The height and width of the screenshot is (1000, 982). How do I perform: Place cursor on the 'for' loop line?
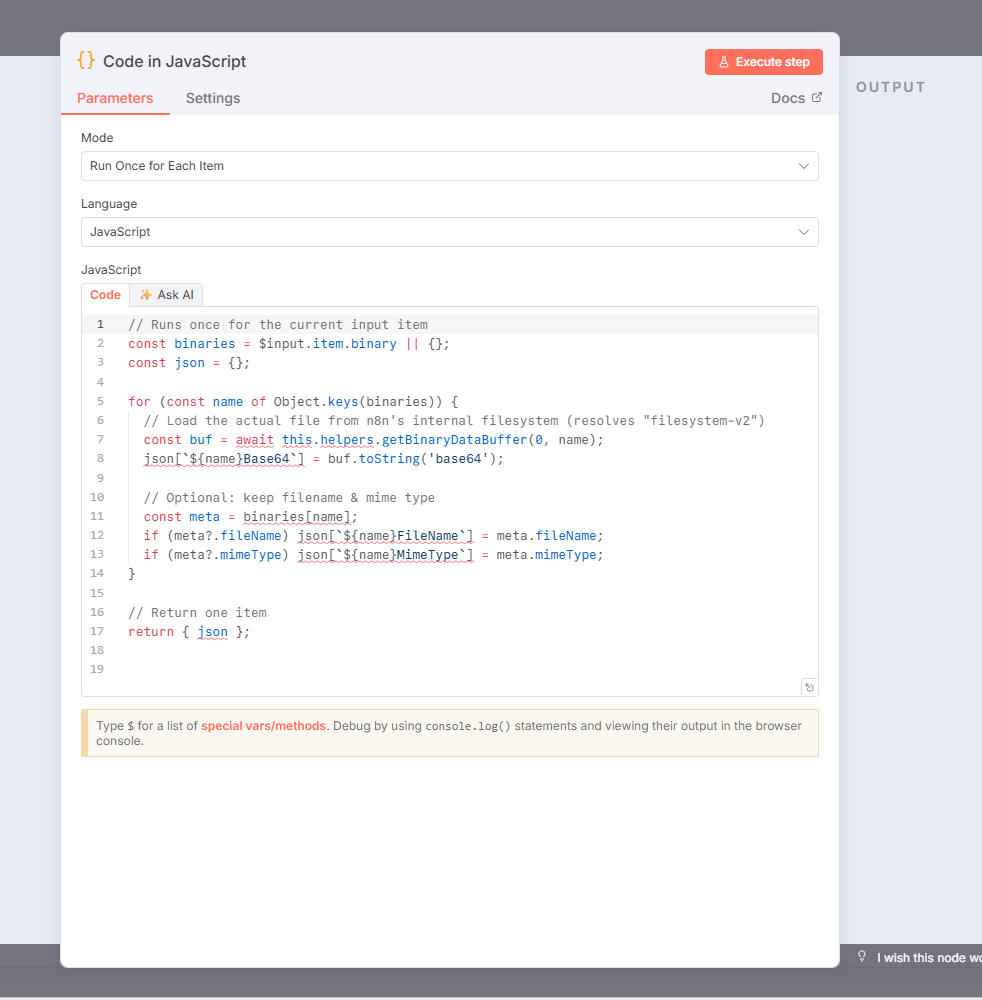pos(292,402)
